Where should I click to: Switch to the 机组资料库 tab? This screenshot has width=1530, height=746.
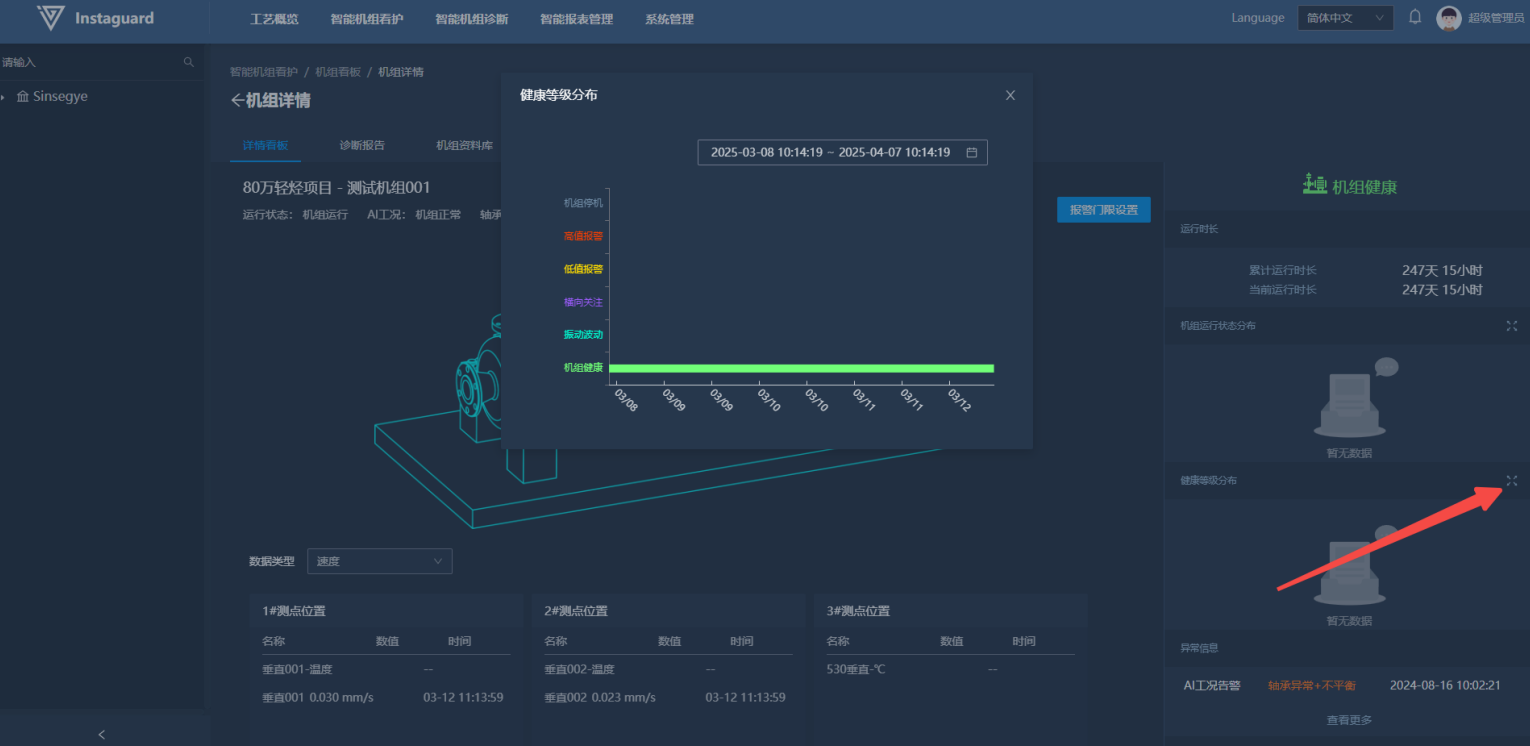pos(464,145)
